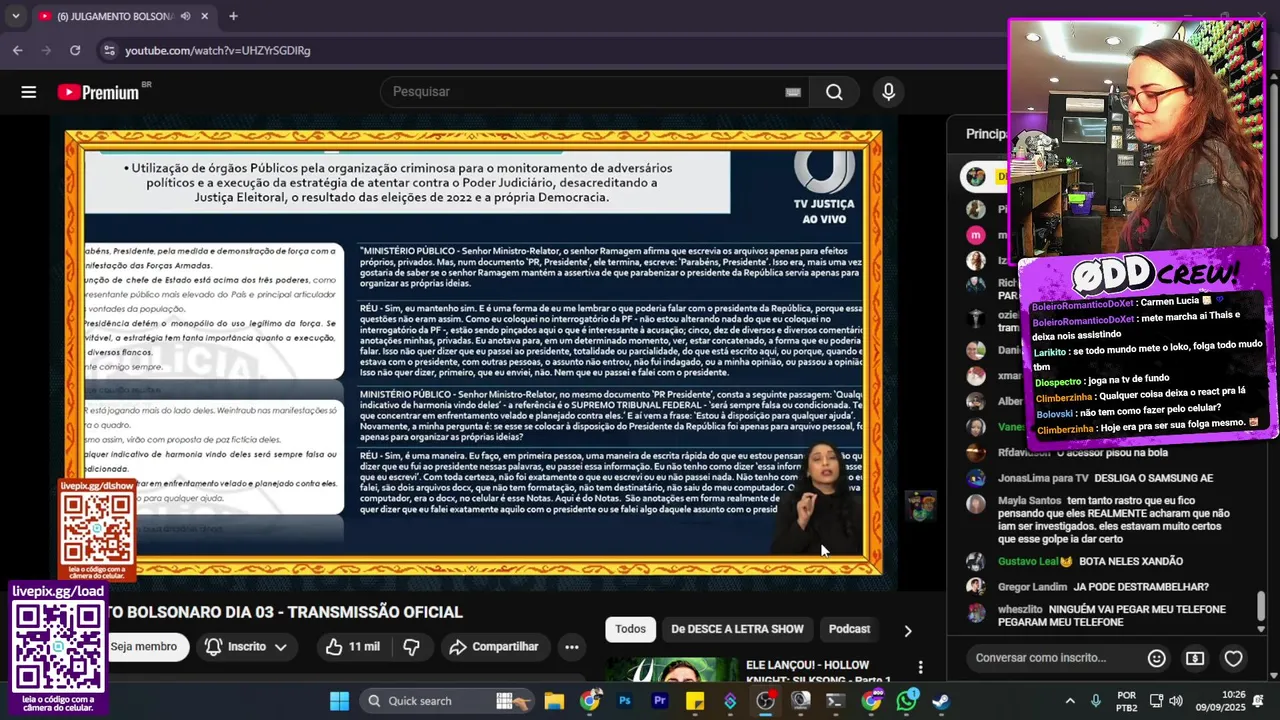This screenshot has height=720, width=1280.
Task: Open Premiere Pro from taskbar
Action: (660, 701)
